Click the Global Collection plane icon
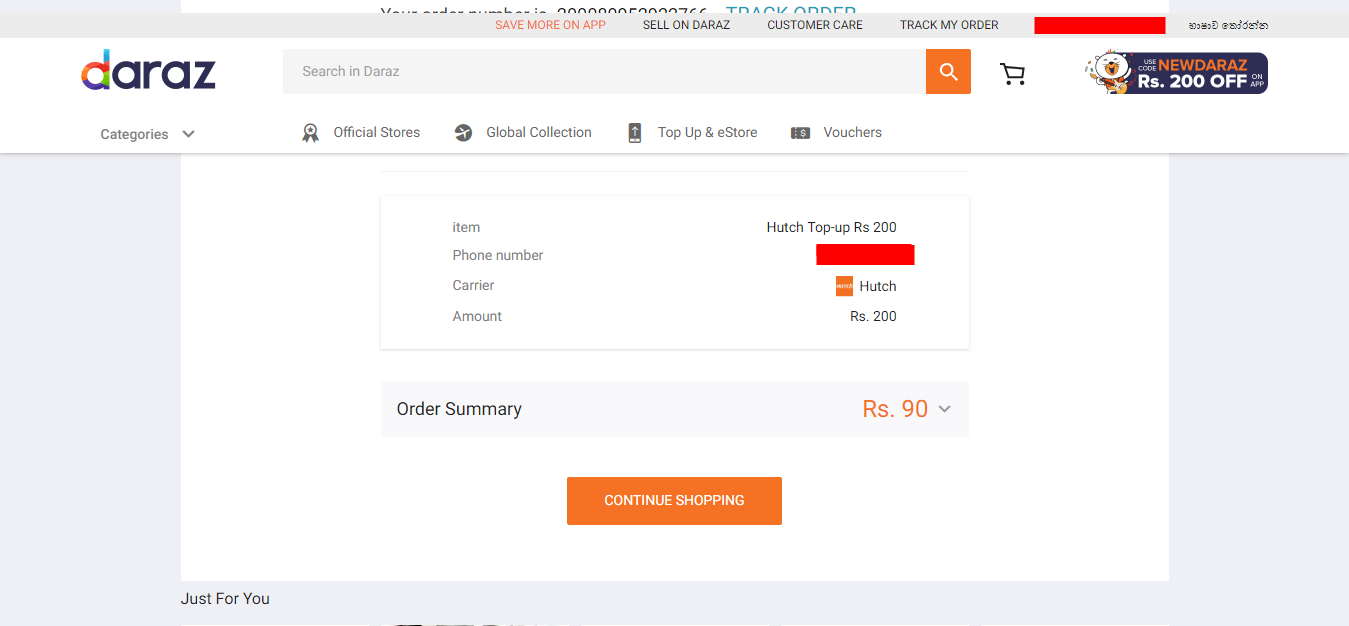The width and height of the screenshot is (1349, 626). [463, 133]
